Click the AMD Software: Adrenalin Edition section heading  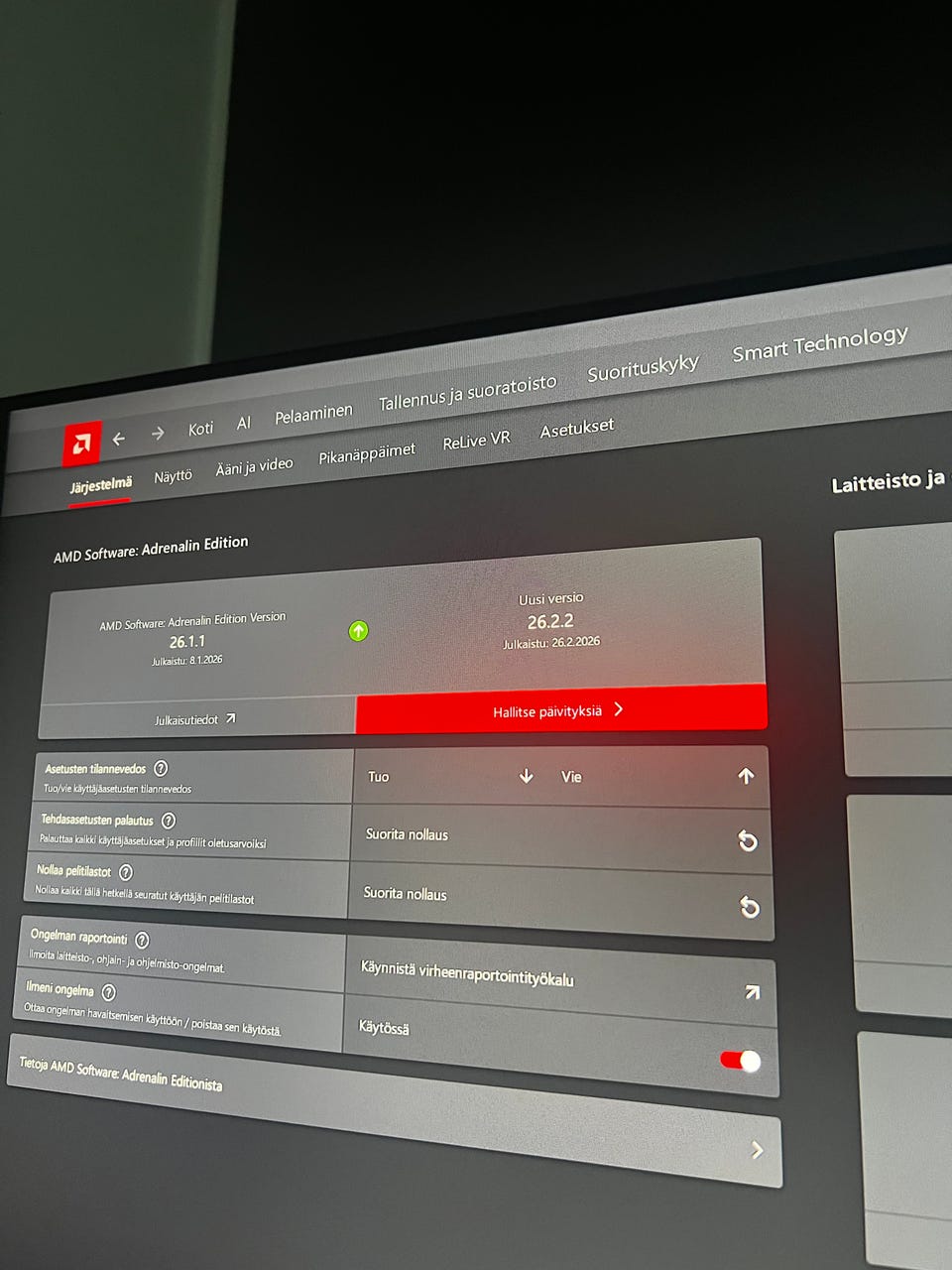pyautogui.click(x=151, y=549)
